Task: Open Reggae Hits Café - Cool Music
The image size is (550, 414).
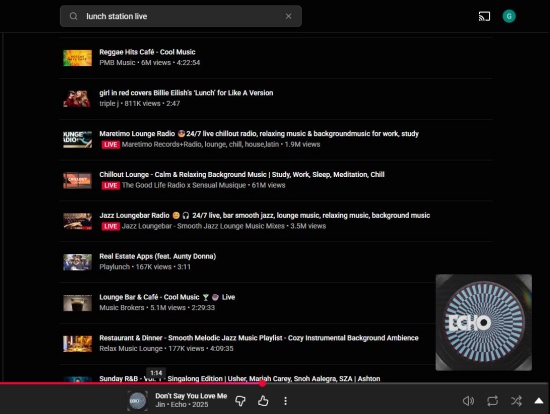Action: [147, 52]
